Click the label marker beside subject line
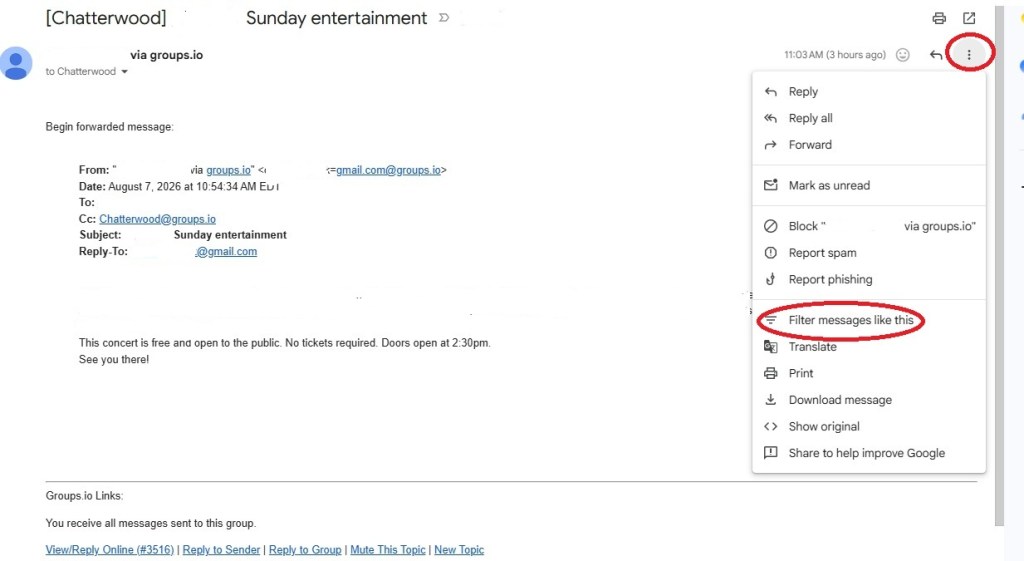 click(x=444, y=18)
